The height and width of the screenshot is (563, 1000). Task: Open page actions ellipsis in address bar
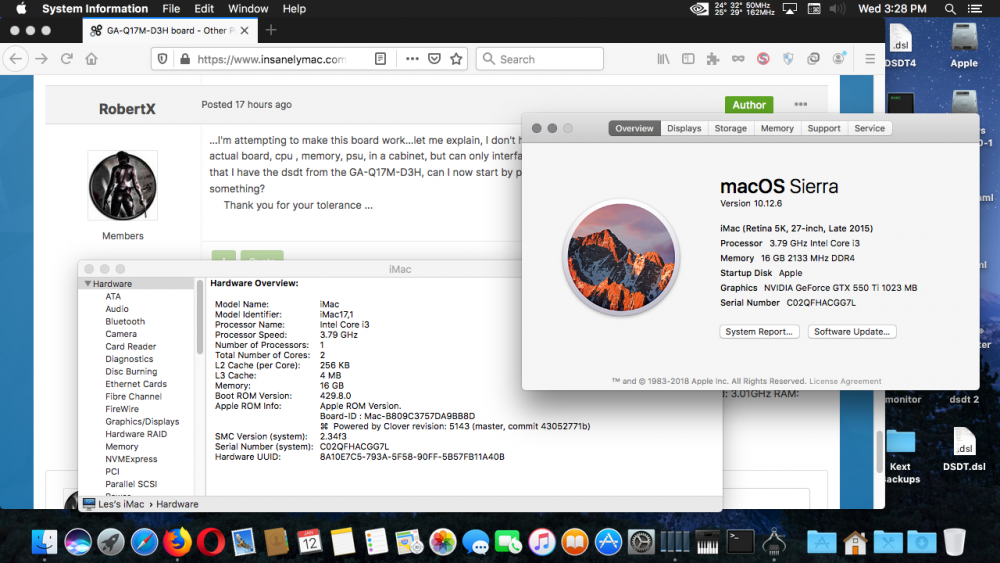[x=412, y=59]
